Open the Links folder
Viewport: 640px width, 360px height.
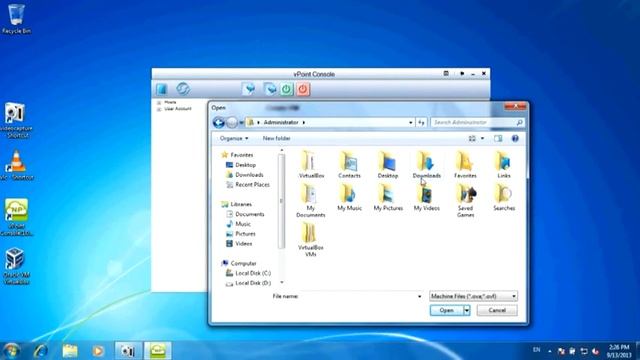pyautogui.click(x=504, y=165)
